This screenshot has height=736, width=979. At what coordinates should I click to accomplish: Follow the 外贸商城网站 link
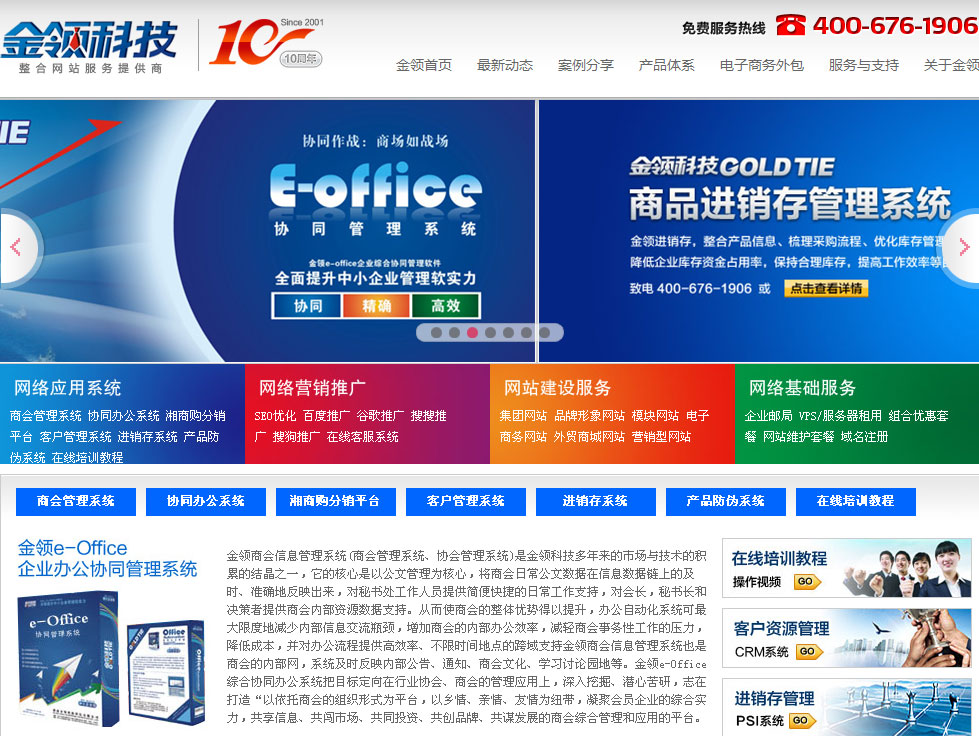[x=589, y=437]
